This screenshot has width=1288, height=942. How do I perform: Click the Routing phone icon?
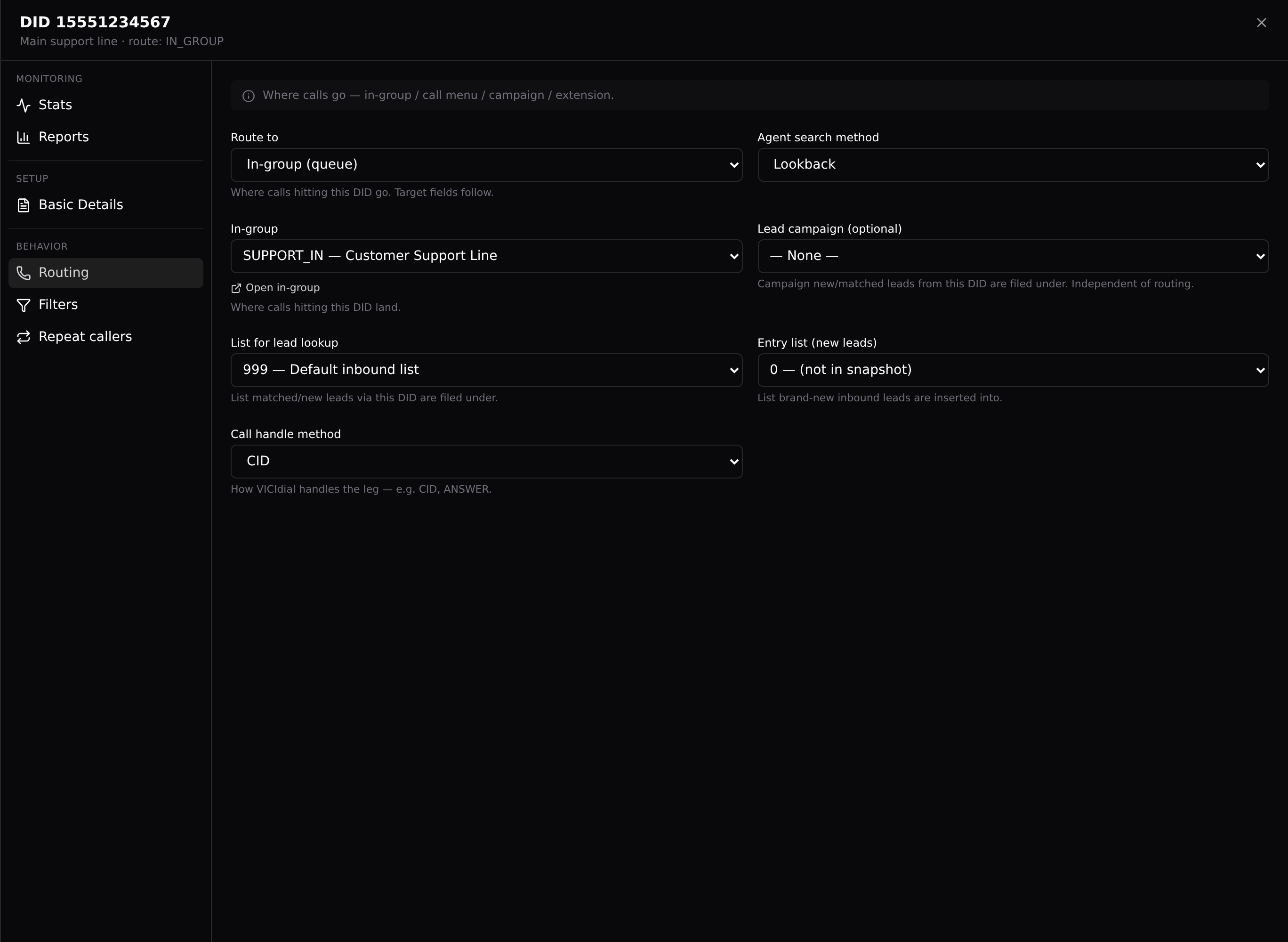tap(24, 273)
